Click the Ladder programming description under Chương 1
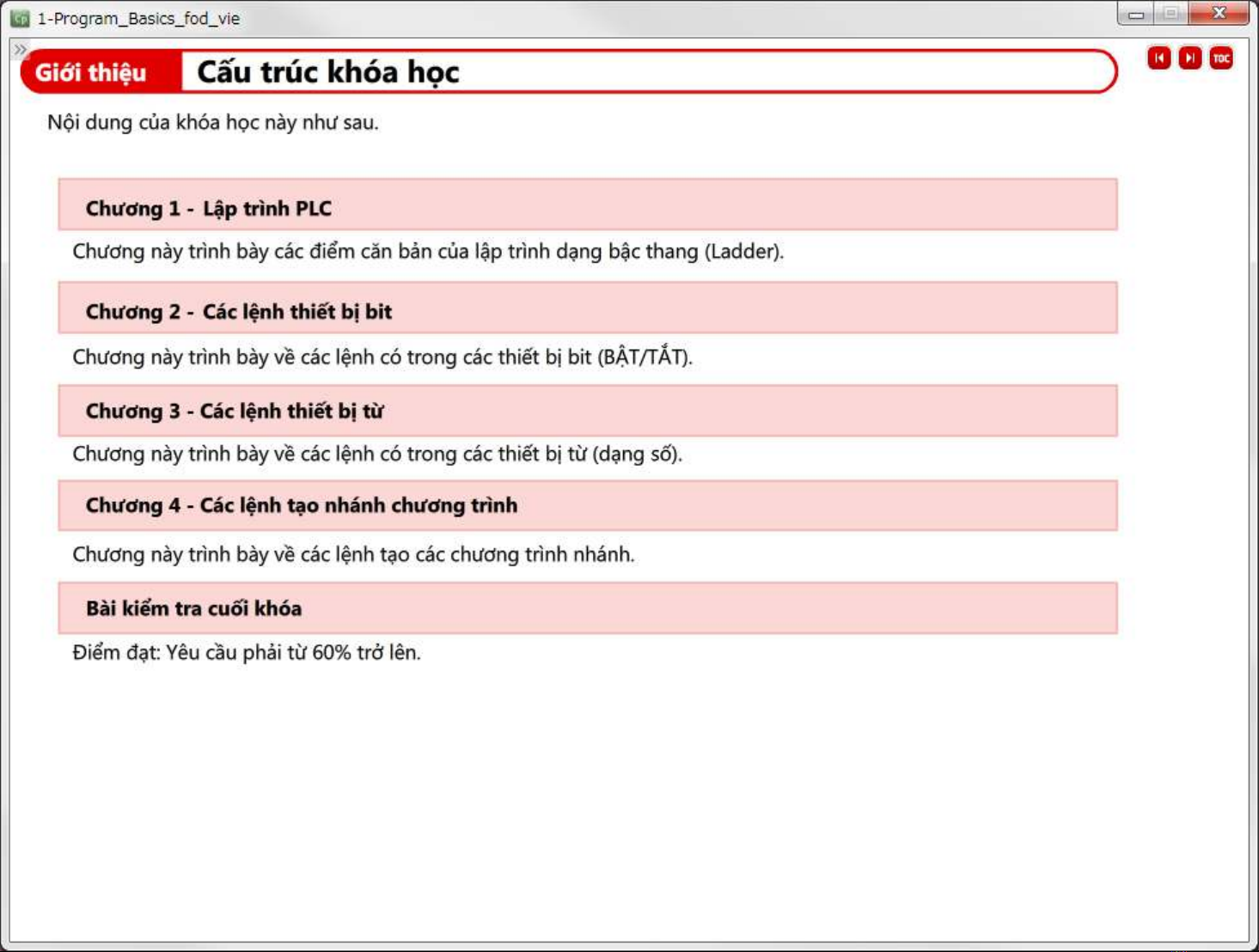This screenshot has width=1259, height=952. [x=427, y=252]
